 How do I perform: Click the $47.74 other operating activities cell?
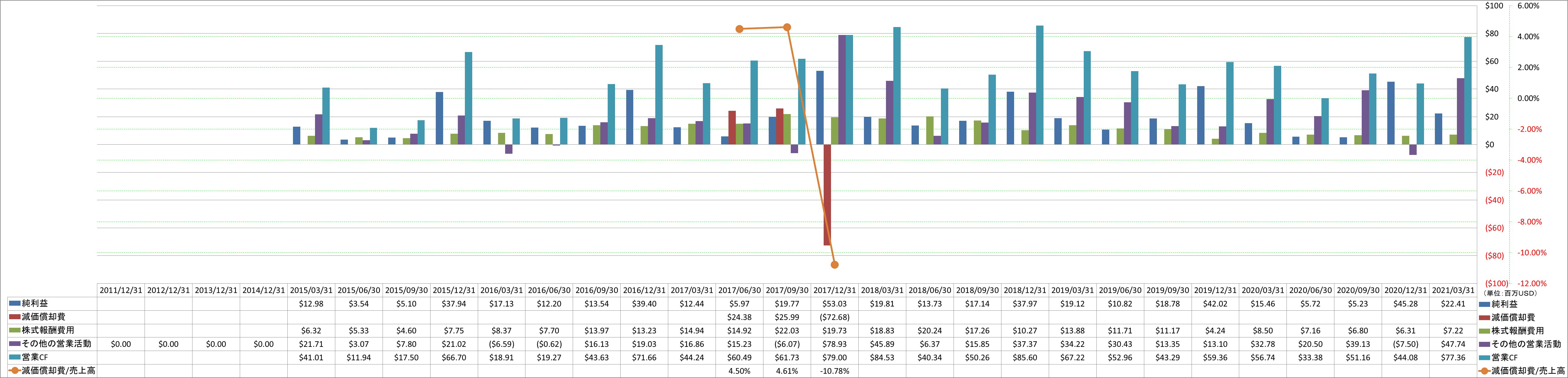(x=1453, y=344)
